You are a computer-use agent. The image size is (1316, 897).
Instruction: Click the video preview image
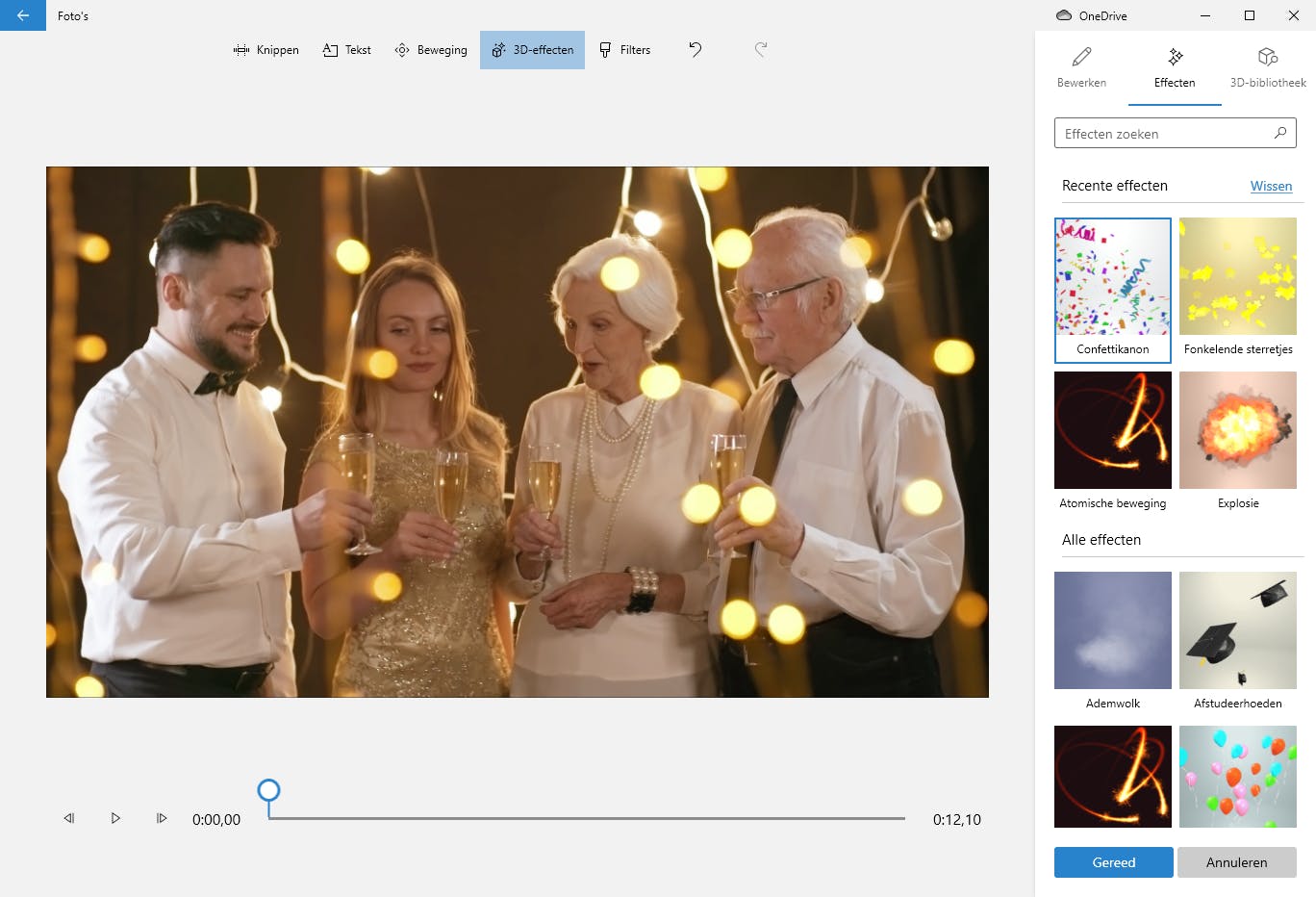tap(518, 432)
